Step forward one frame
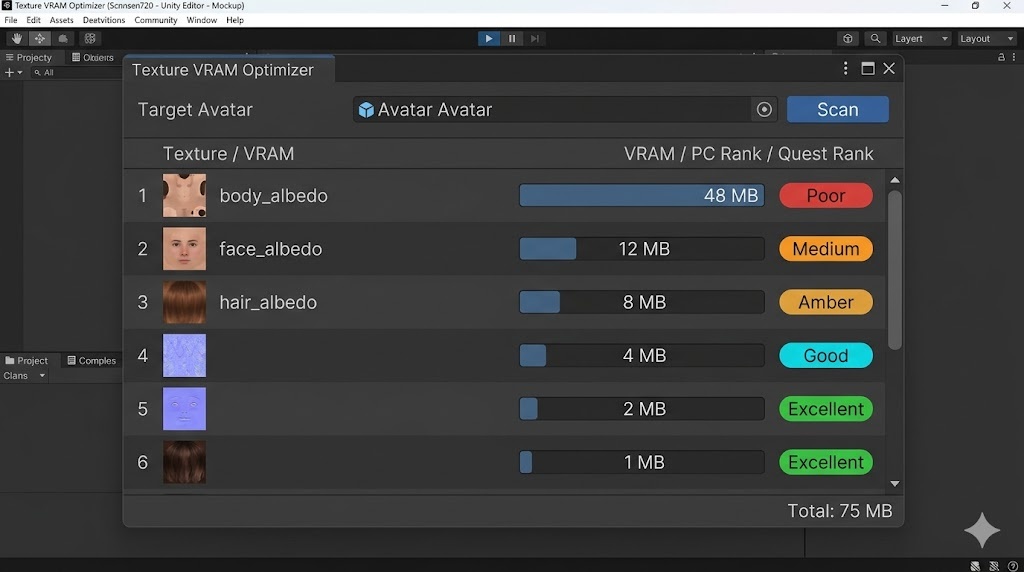 (535, 39)
